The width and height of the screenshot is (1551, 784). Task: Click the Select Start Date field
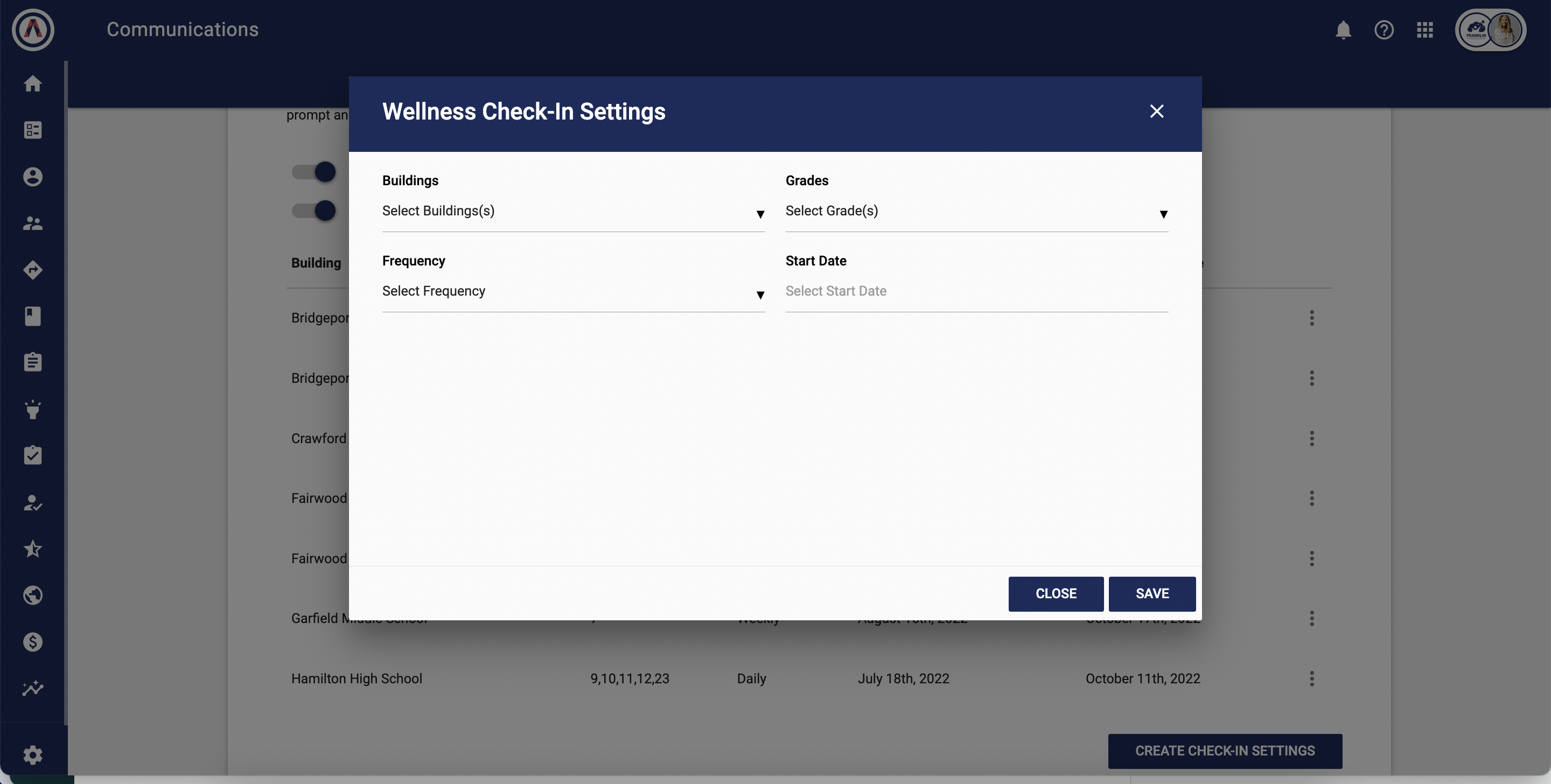tap(976, 291)
